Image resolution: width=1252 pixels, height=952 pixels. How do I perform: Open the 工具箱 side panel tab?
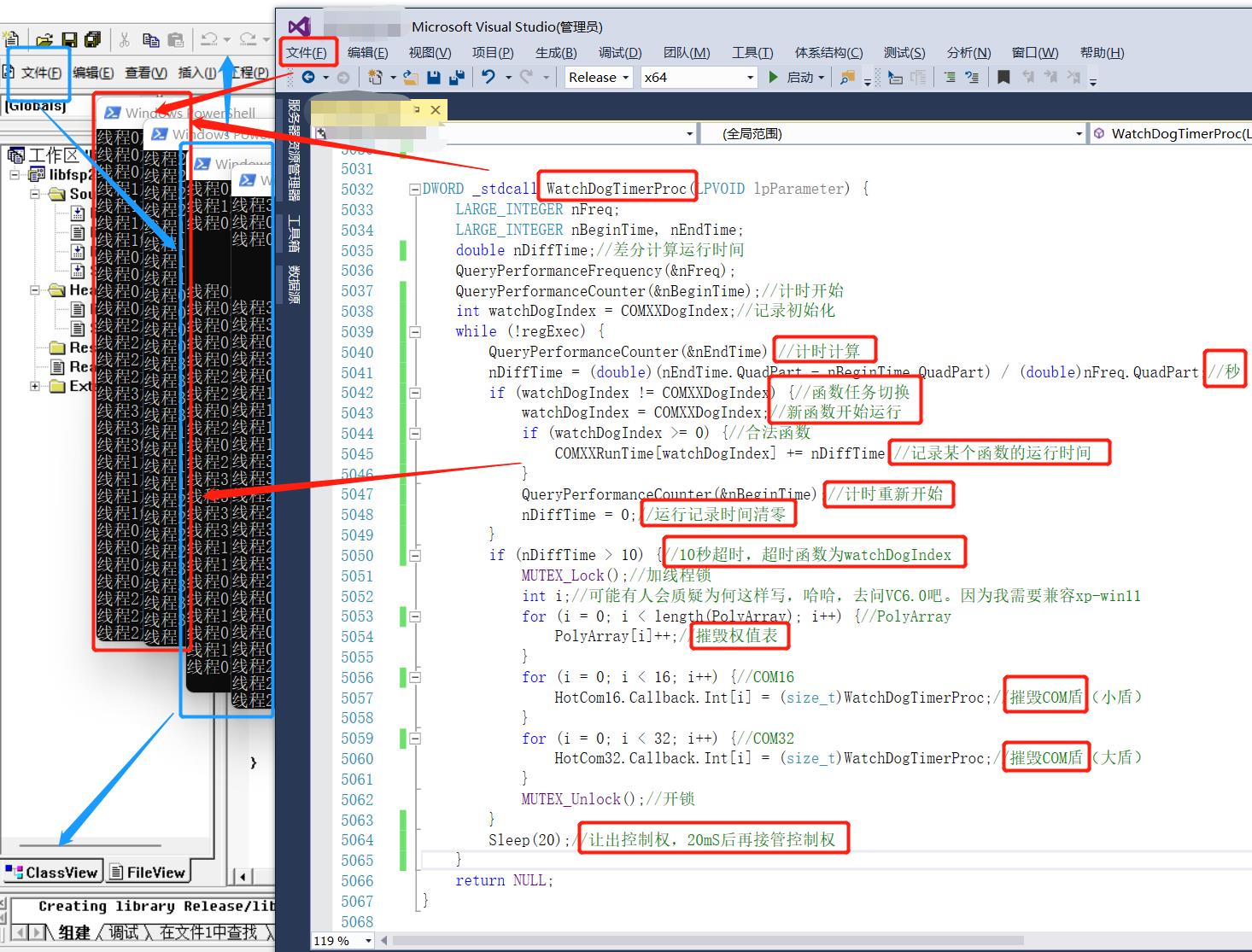[294, 234]
